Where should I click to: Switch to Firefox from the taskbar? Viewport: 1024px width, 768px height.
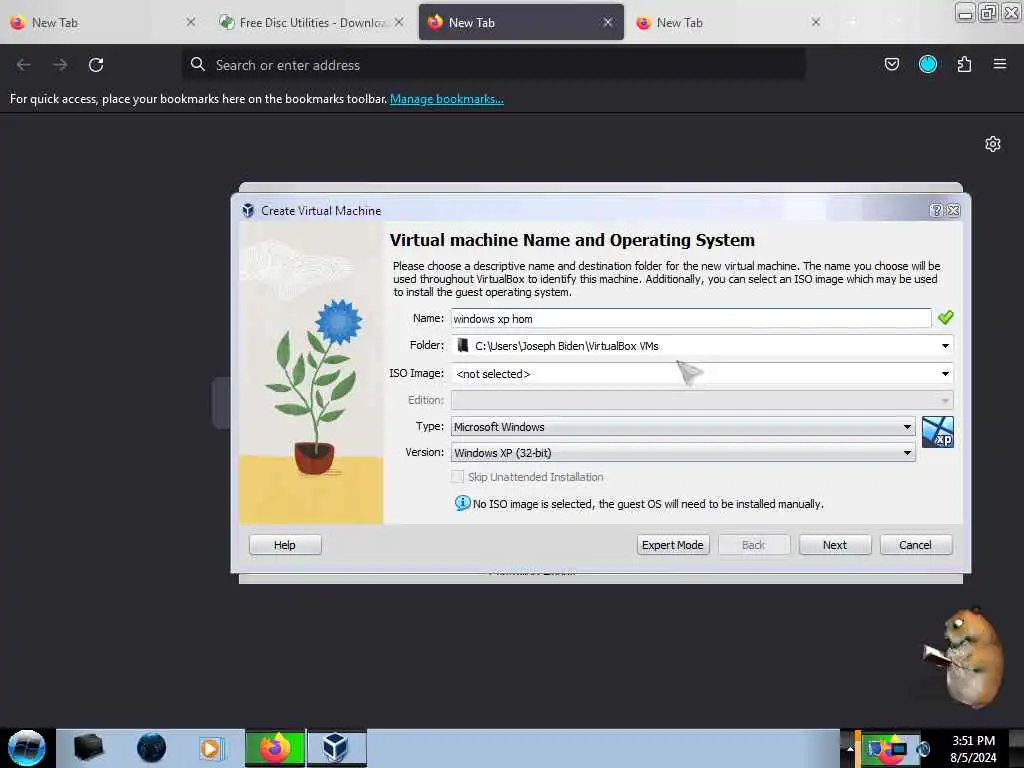pos(275,748)
